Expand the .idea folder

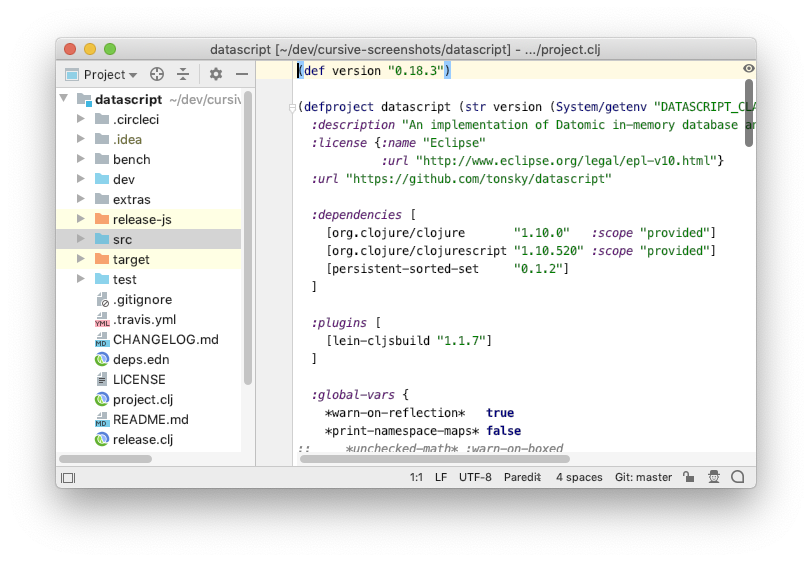pyautogui.click(x=81, y=139)
